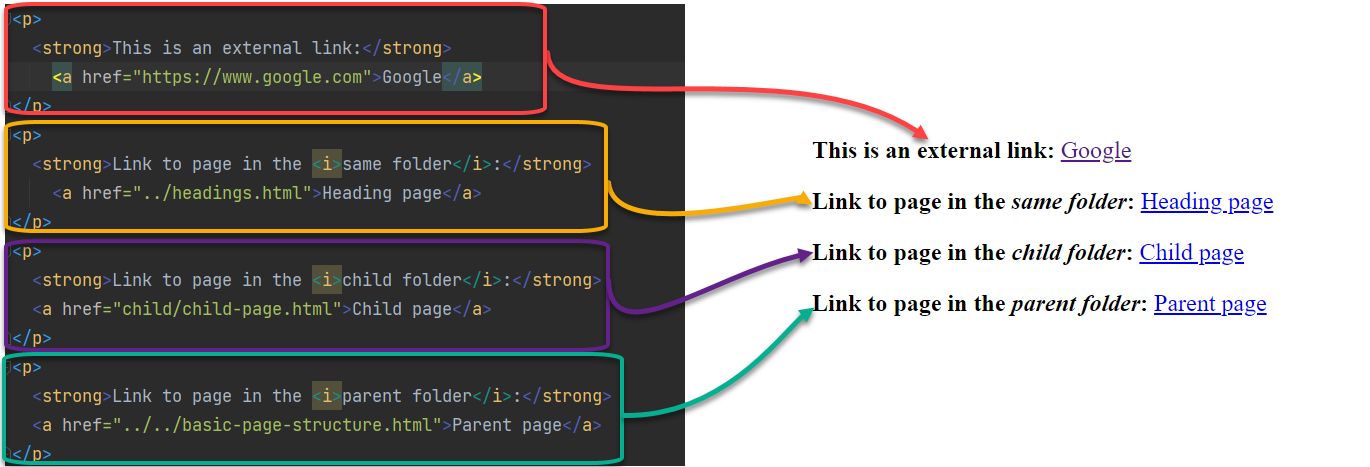Click the https://www.google.com href value in code
1370x467 pixels.
[252, 77]
